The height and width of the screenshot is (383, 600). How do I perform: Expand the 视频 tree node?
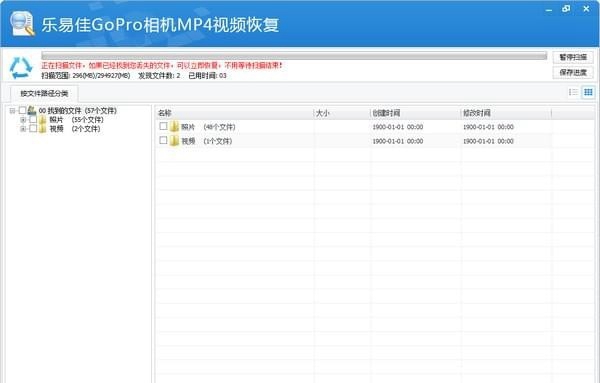click(x=23, y=129)
